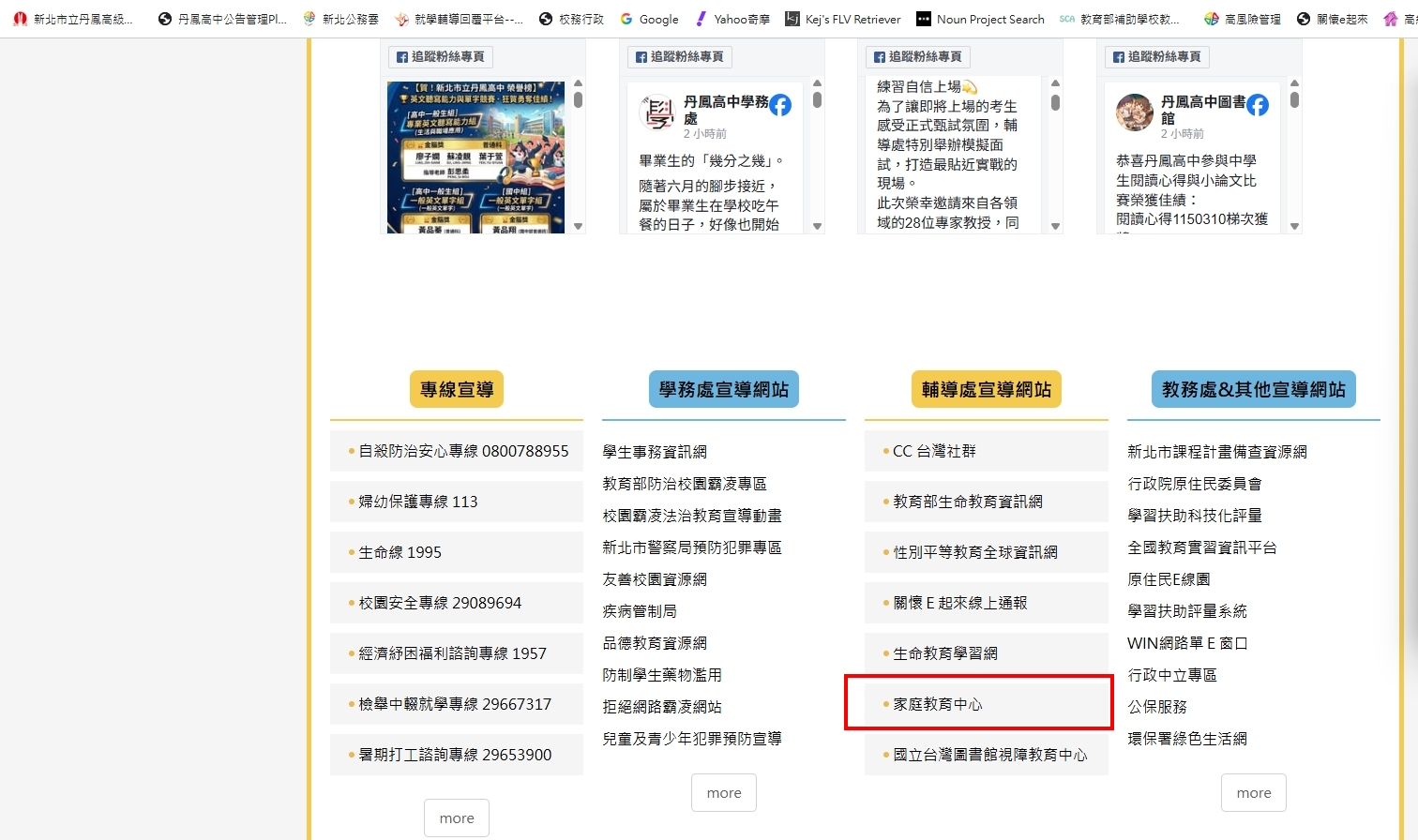1418x840 pixels.
Task: Open 檢舉中輟就學專線 29667317
Action: [457, 704]
